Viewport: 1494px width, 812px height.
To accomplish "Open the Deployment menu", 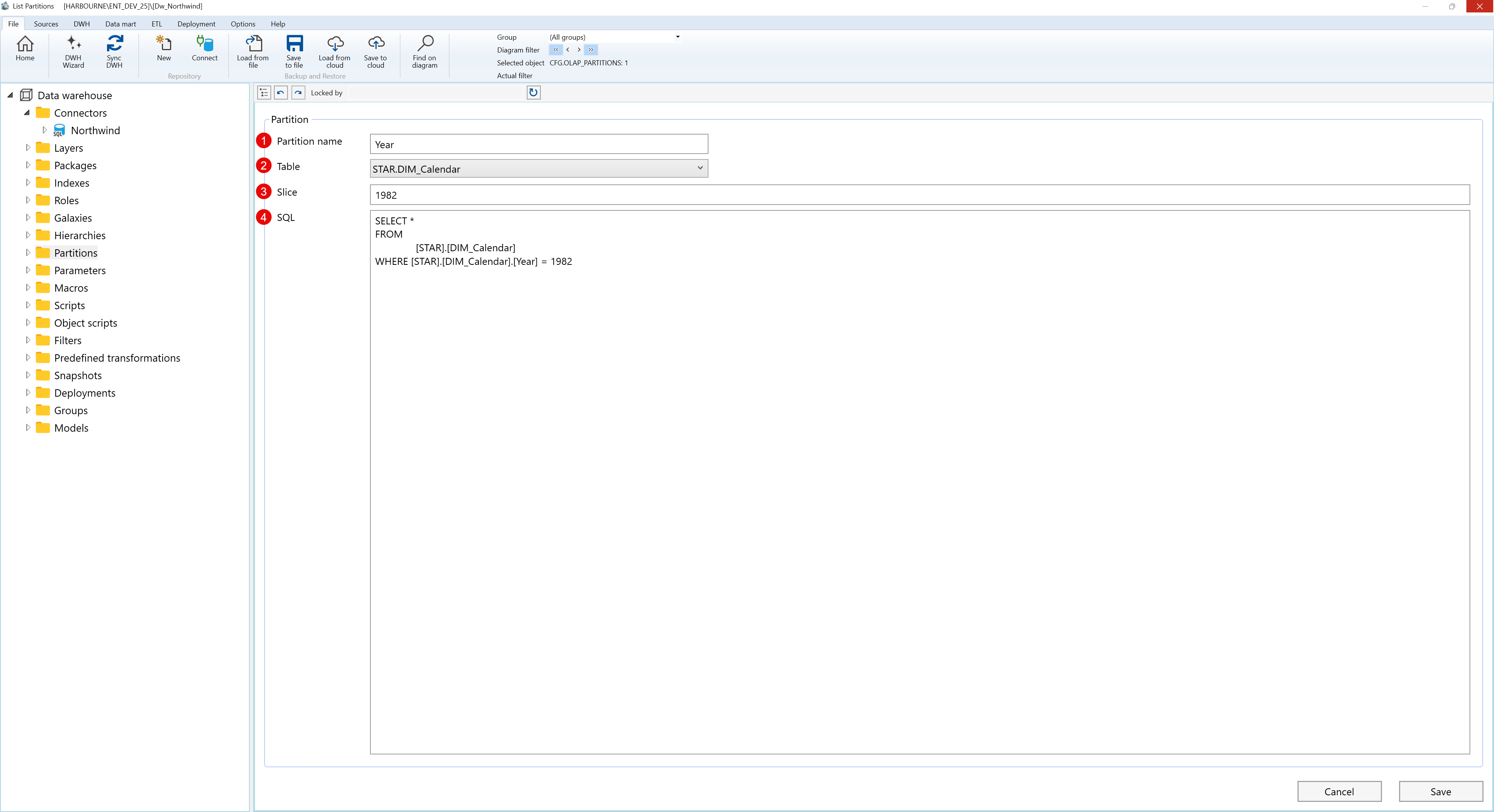I will pyautogui.click(x=196, y=24).
